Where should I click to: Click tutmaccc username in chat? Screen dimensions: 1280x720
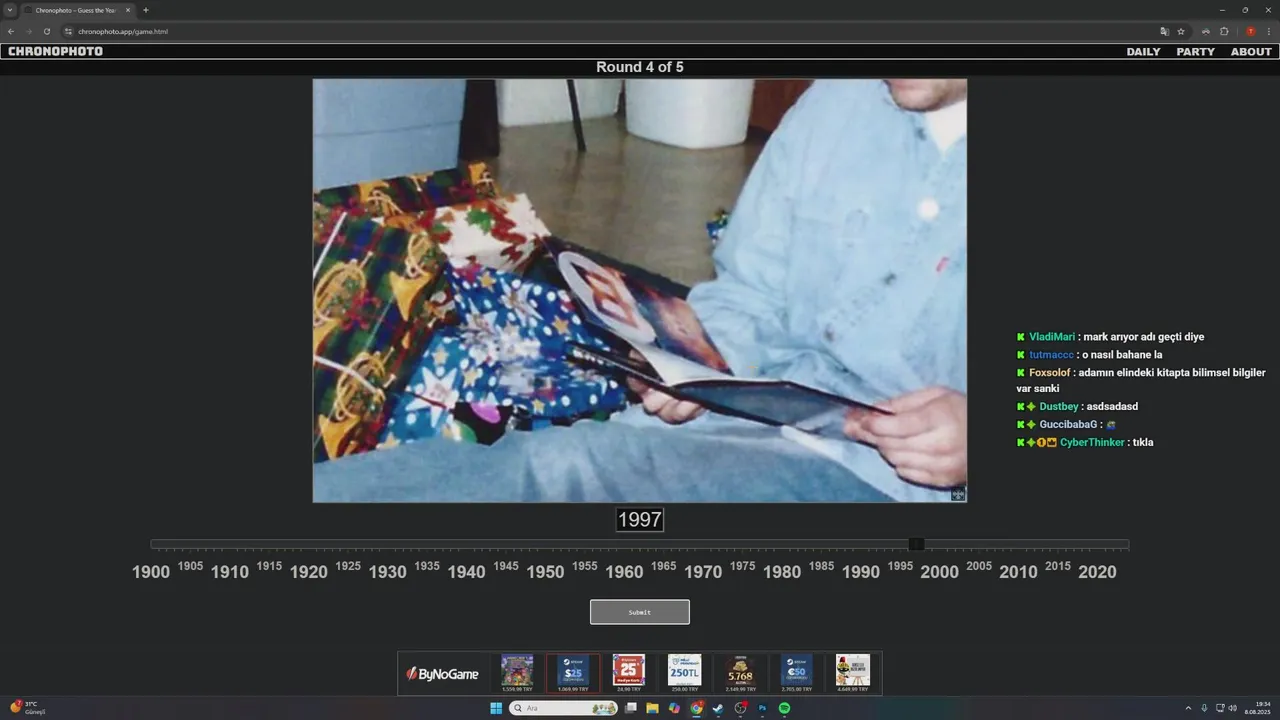[x=1051, y=355]
